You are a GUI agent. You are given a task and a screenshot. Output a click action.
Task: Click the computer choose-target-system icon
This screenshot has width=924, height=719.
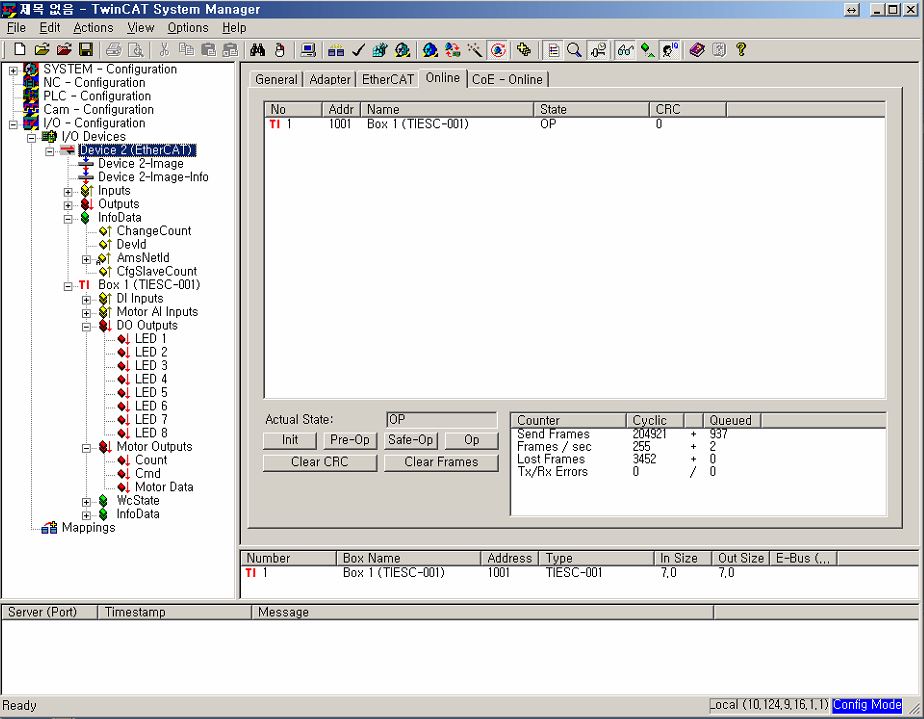click(x=308, y=50)
